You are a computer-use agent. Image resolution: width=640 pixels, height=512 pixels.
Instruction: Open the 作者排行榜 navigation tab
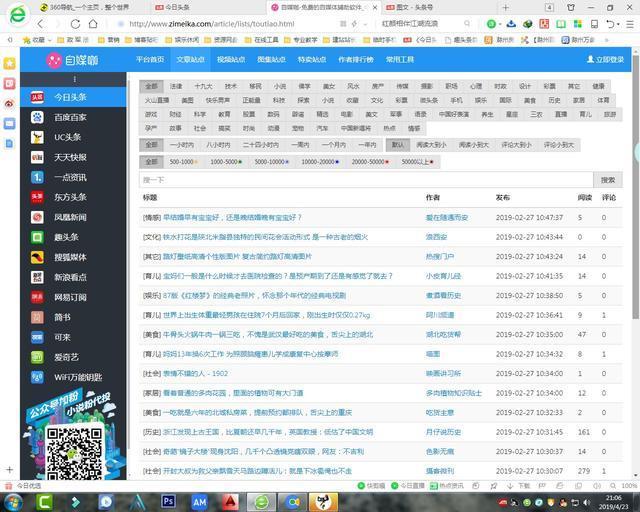(x=357, y=60)
